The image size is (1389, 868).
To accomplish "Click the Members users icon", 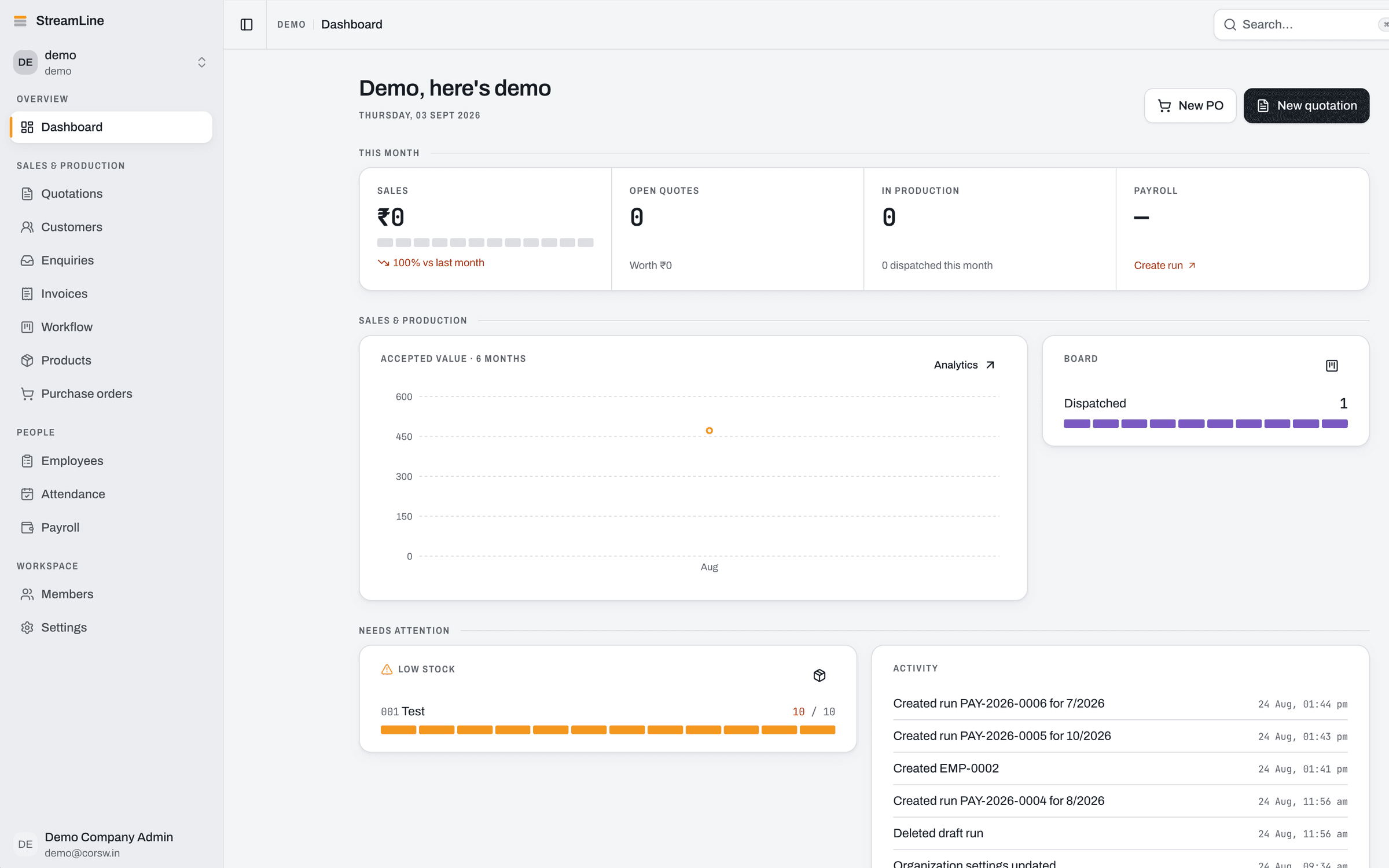I will click(x=27, y=594).
